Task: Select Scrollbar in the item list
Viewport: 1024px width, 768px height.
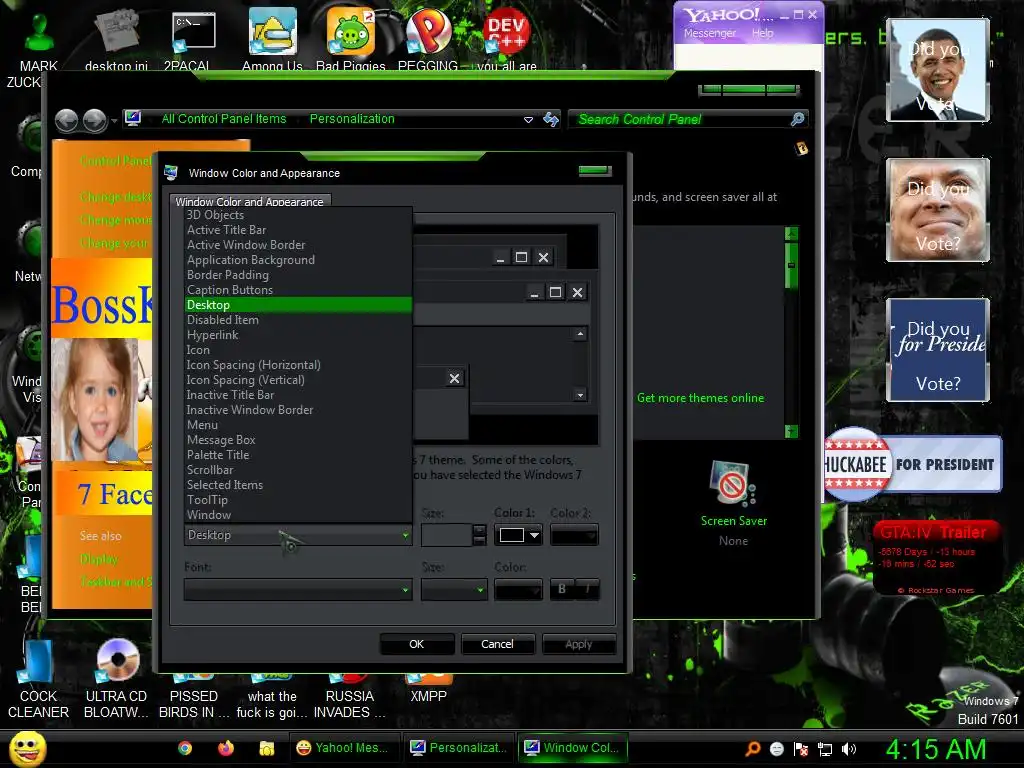Action: tap(298, 470)
